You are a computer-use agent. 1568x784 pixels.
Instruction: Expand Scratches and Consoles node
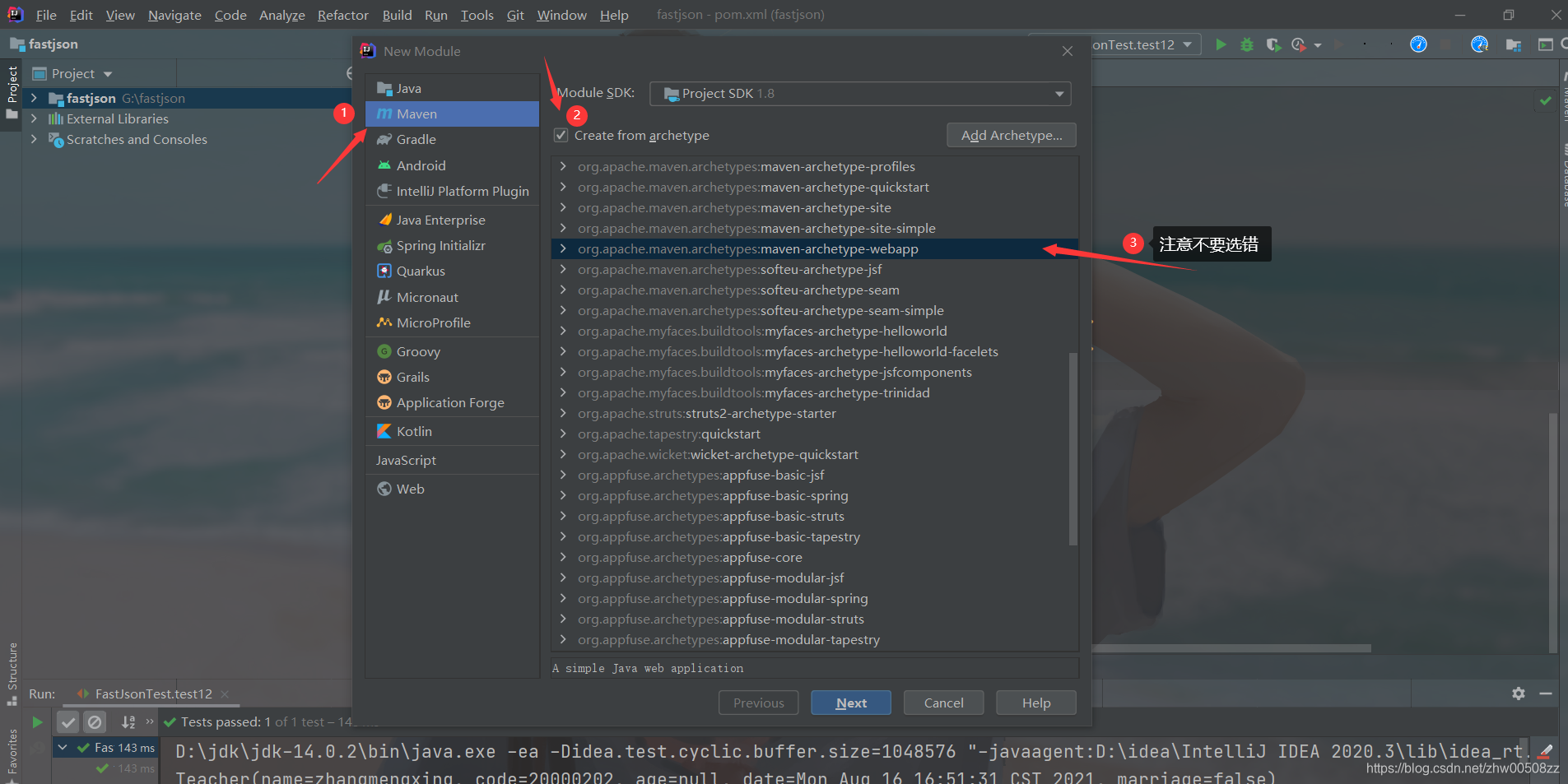(34, 139)
